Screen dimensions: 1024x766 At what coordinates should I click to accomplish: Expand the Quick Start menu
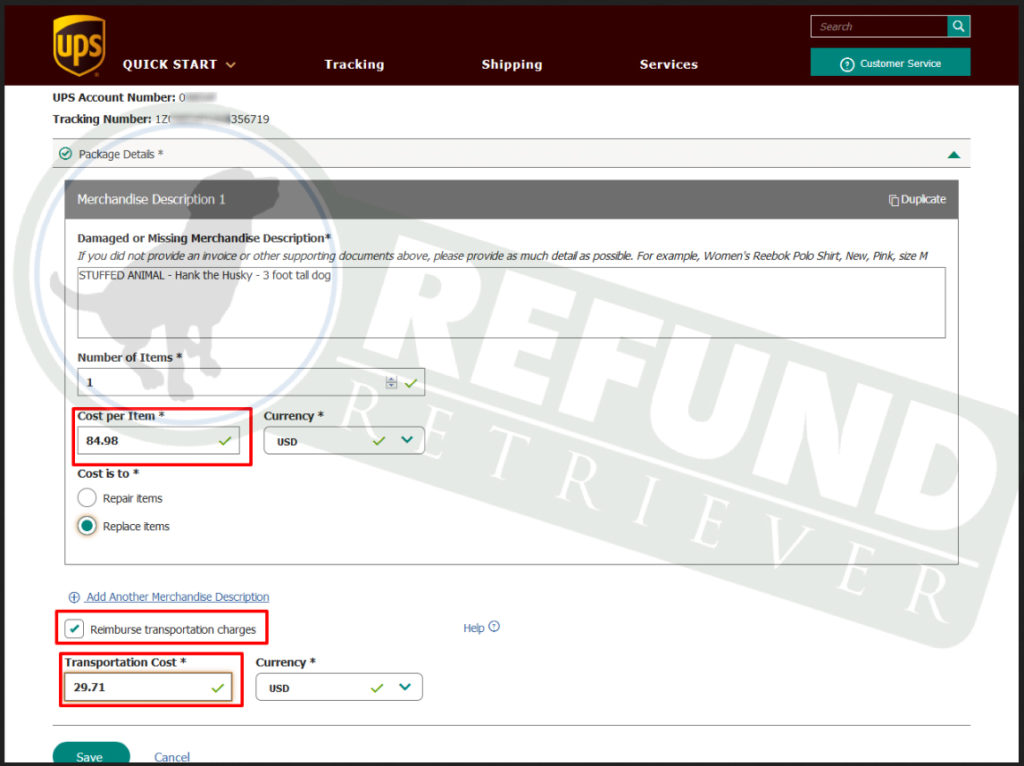(179, 64)
